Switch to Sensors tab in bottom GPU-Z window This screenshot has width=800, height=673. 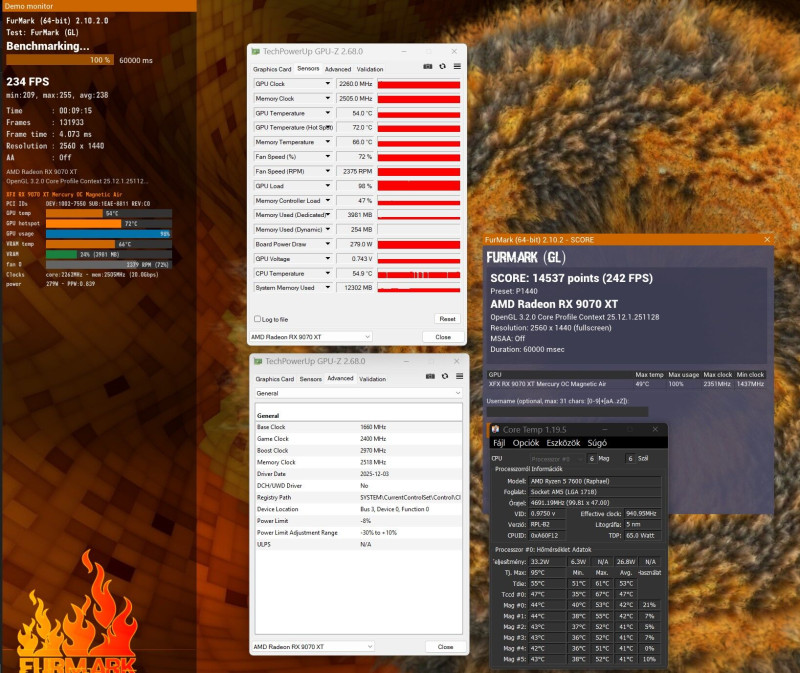(311, 379)
